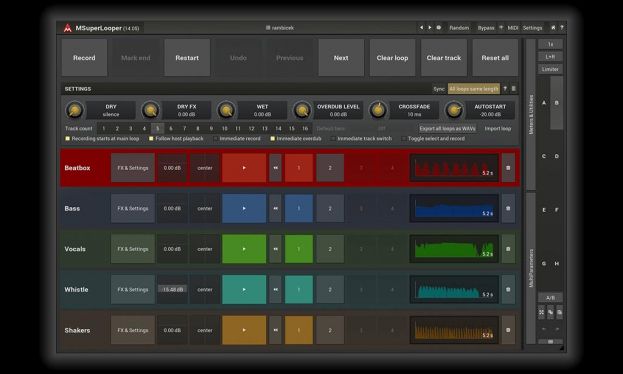Open the preset name selector rambicek
623x374 pixels.
click(280, 28)
